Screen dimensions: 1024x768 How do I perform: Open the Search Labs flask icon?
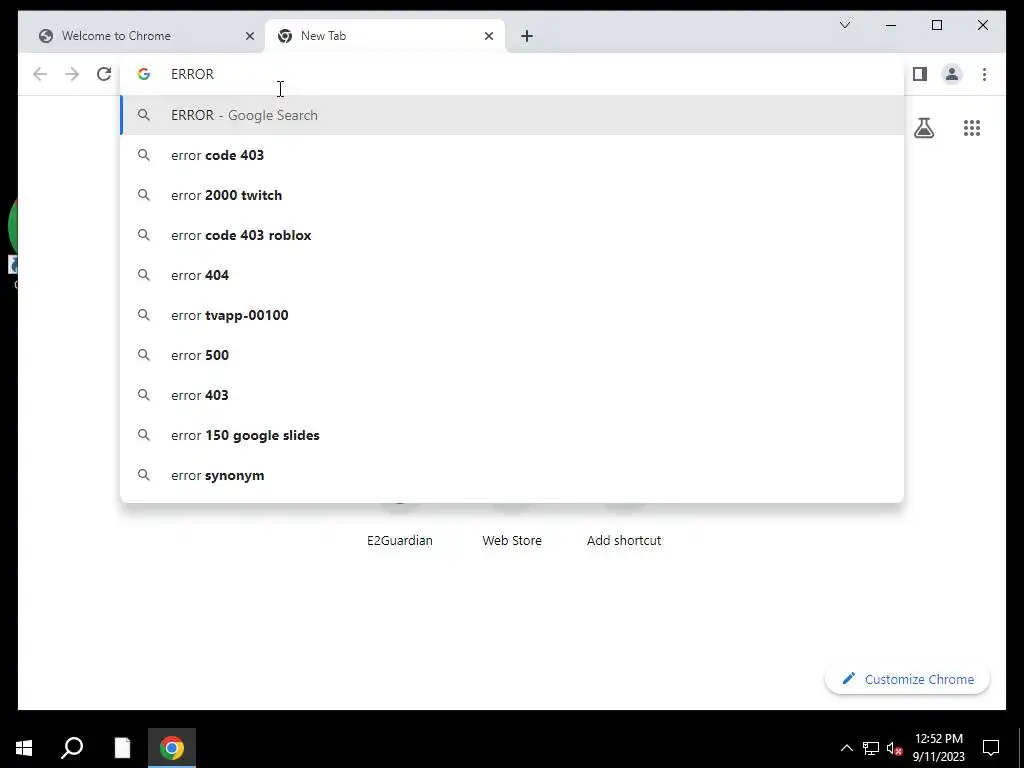(x=923, y=128)
